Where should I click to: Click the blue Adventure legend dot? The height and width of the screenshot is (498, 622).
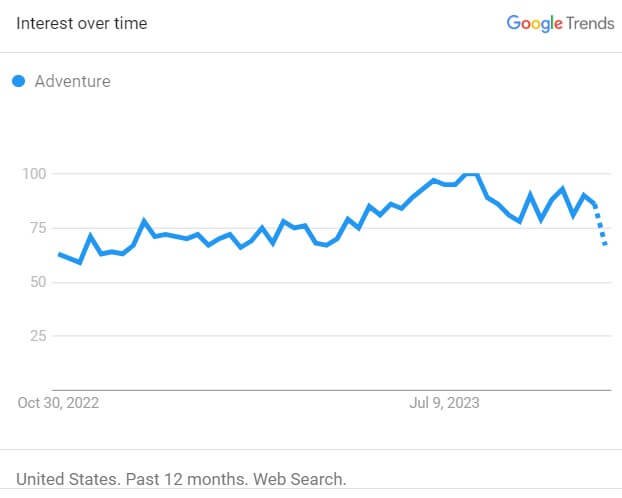(19, 81)
